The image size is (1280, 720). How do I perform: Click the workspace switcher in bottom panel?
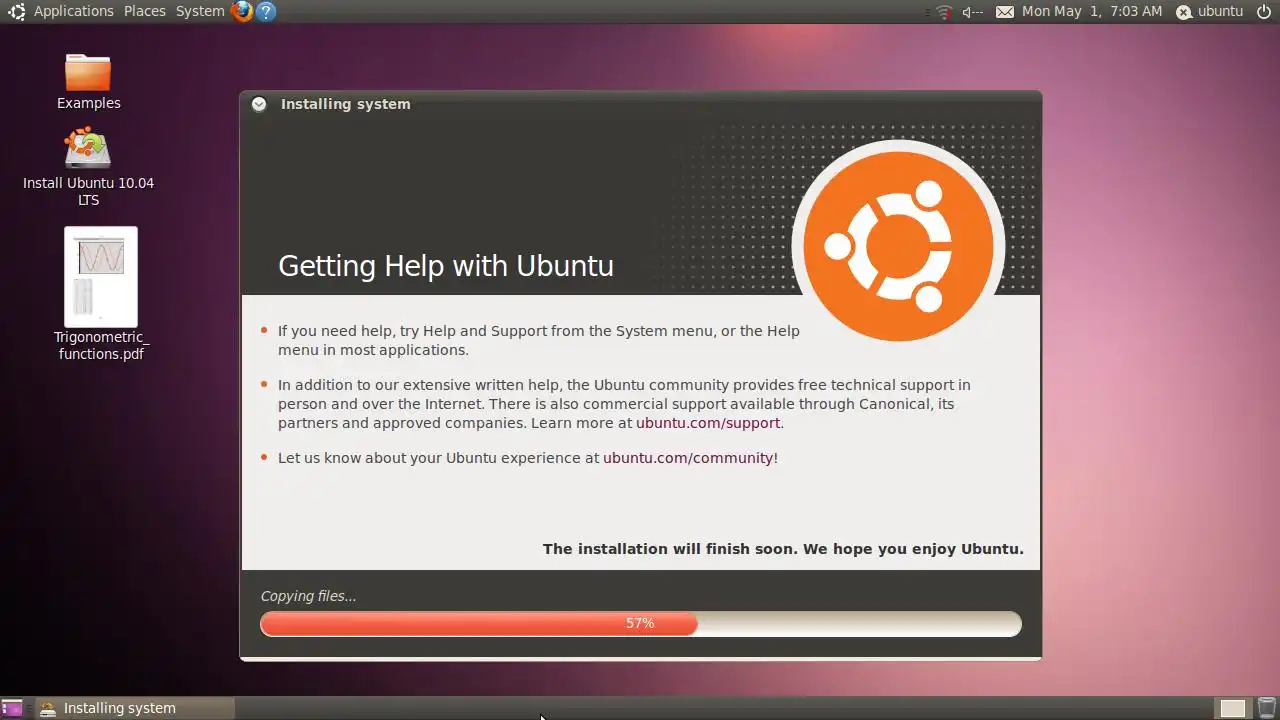(x=1232, y=708)
